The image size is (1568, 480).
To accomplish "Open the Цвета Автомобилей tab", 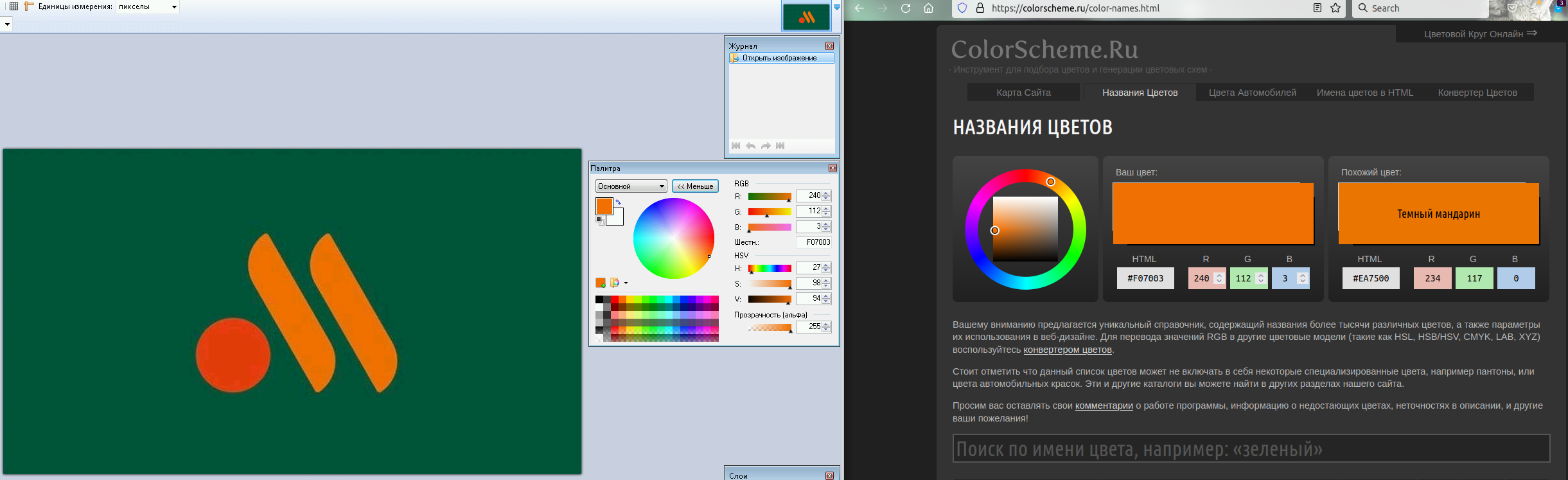I will 1253,93.
